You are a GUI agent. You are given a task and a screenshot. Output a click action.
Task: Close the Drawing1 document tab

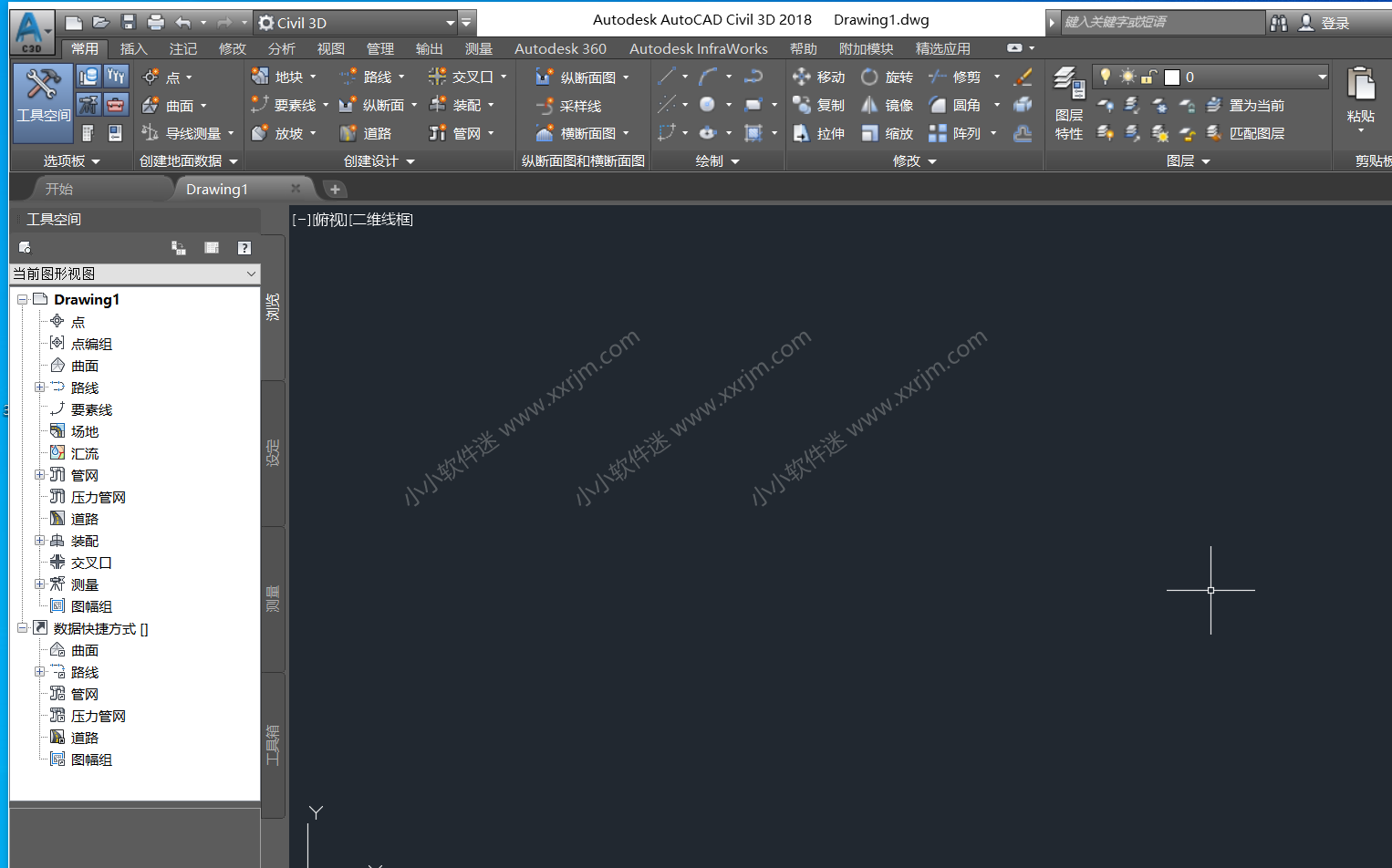pos(296,188)
